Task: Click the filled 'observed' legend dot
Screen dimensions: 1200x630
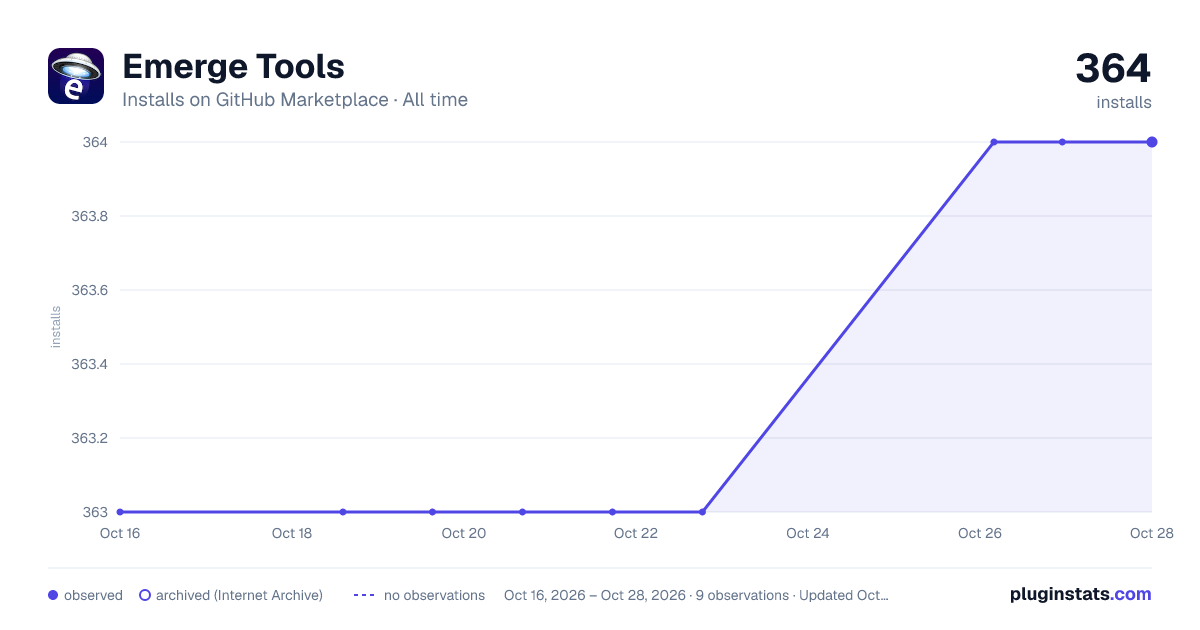Action: [x=53, y=595]
